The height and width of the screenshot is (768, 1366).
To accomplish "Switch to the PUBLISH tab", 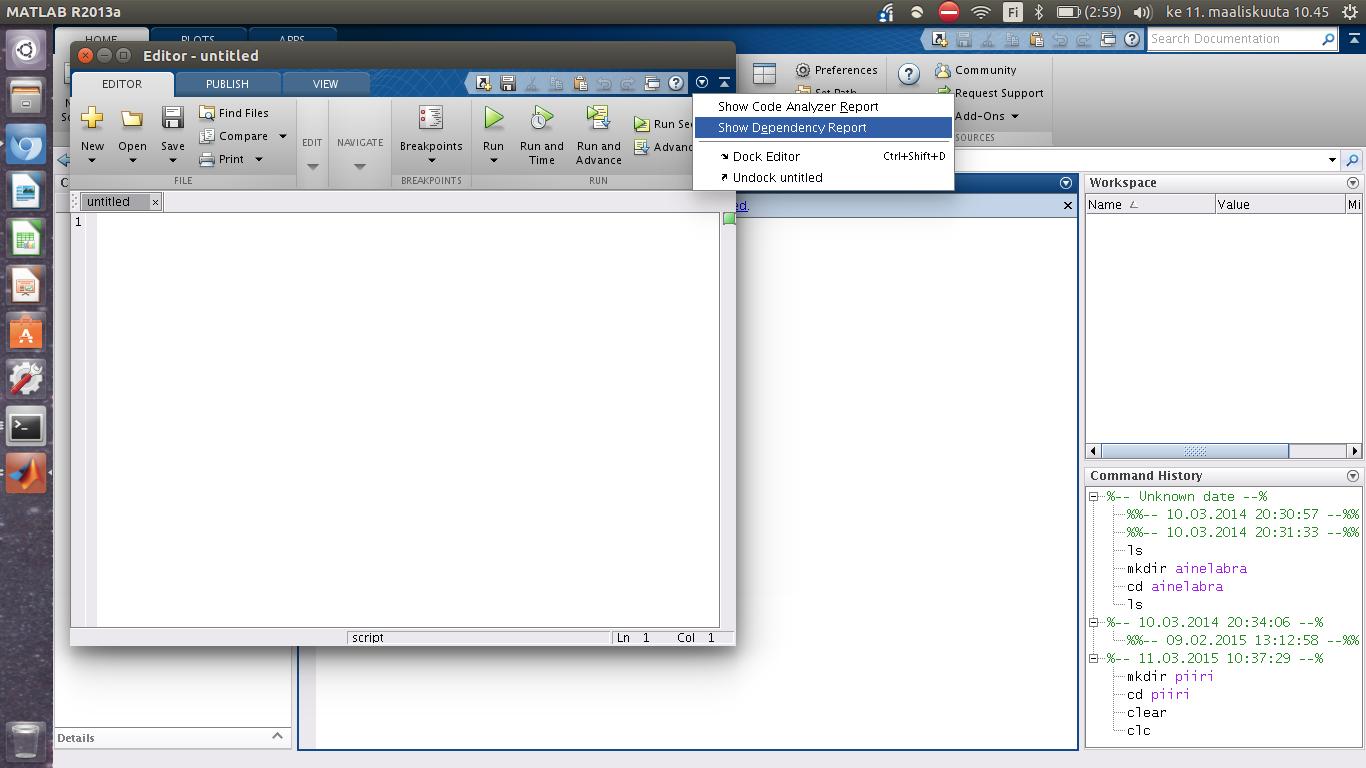I will pyautogui.click(x=227, y=84).
